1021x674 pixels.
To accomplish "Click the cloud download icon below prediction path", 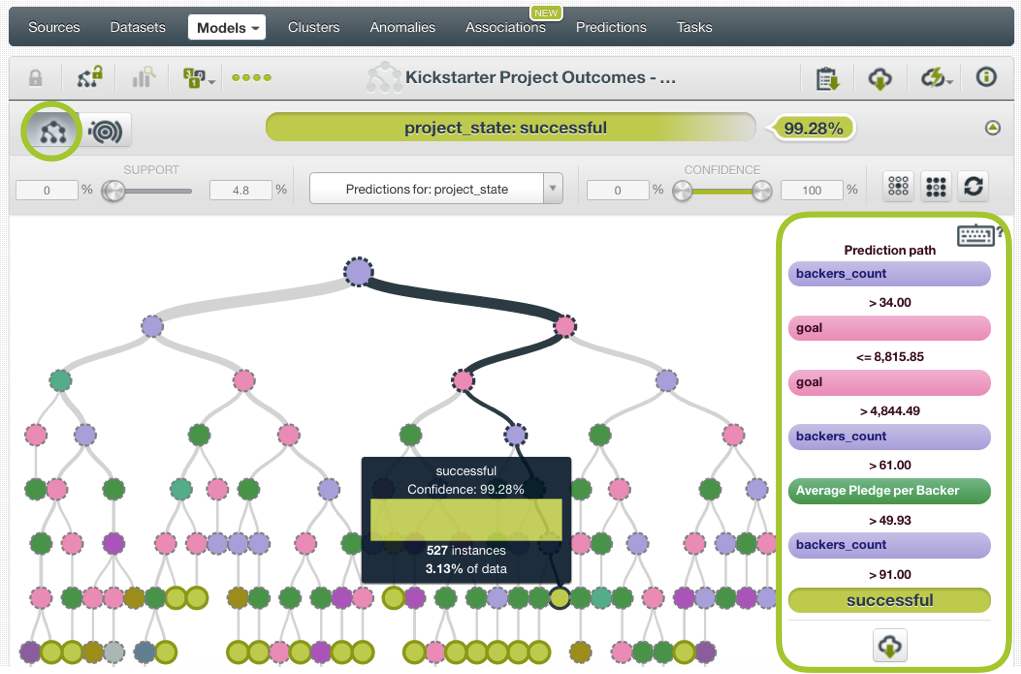I will 889,645.
